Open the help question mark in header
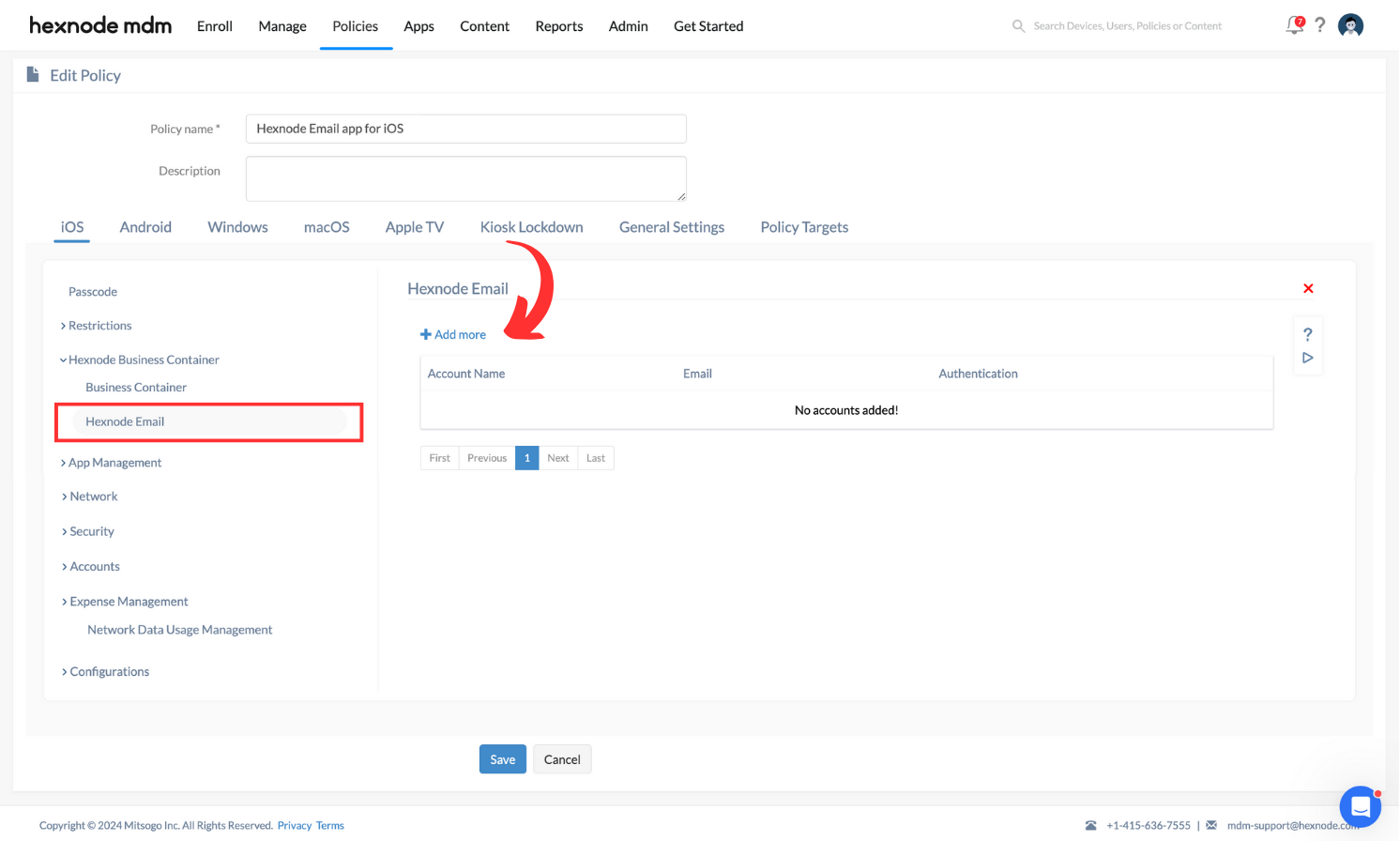This screenshot has height=841, width=1400. (x=1320, y=25)
